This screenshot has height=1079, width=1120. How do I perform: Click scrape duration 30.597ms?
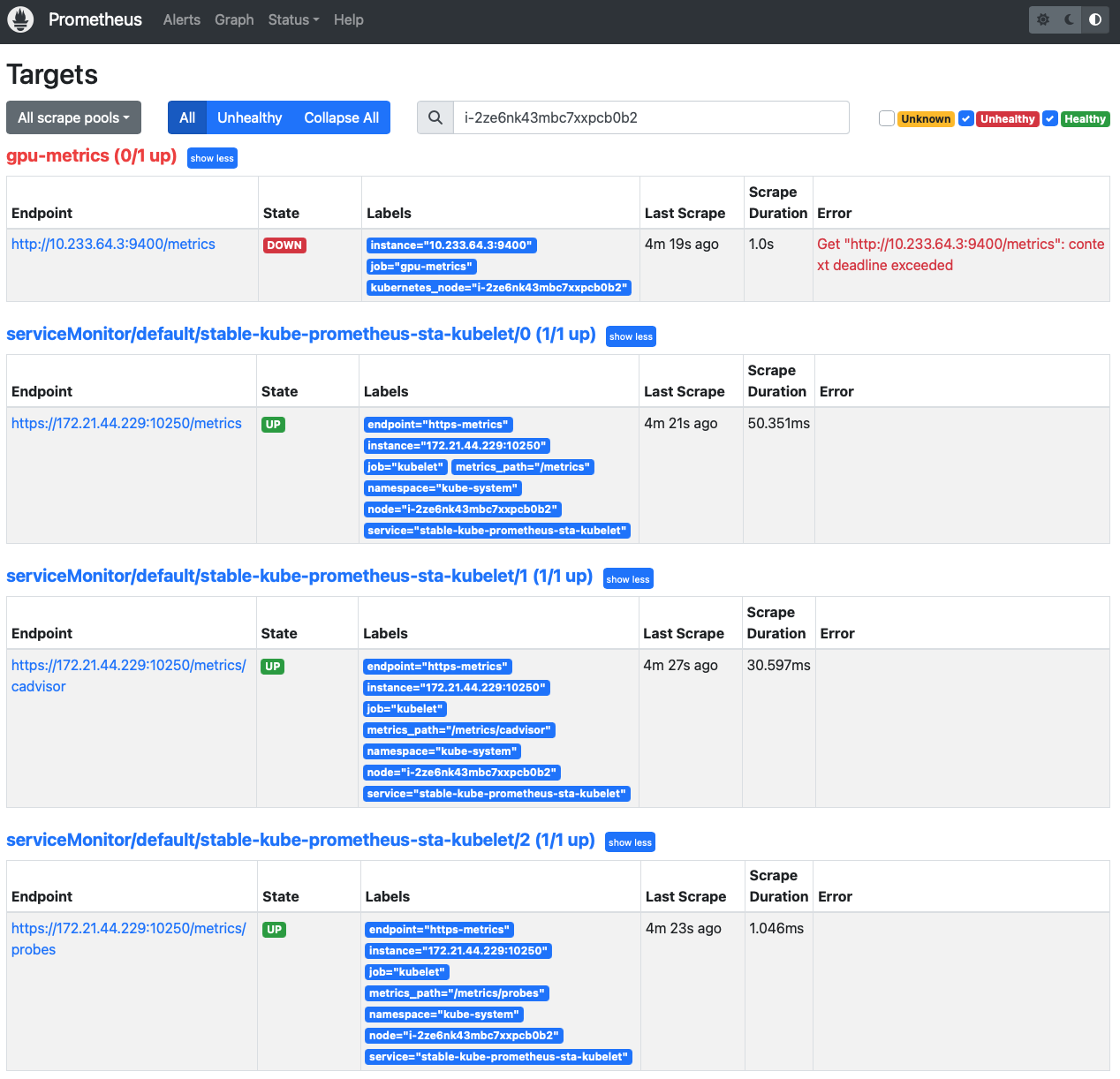(x=778, y=665)
